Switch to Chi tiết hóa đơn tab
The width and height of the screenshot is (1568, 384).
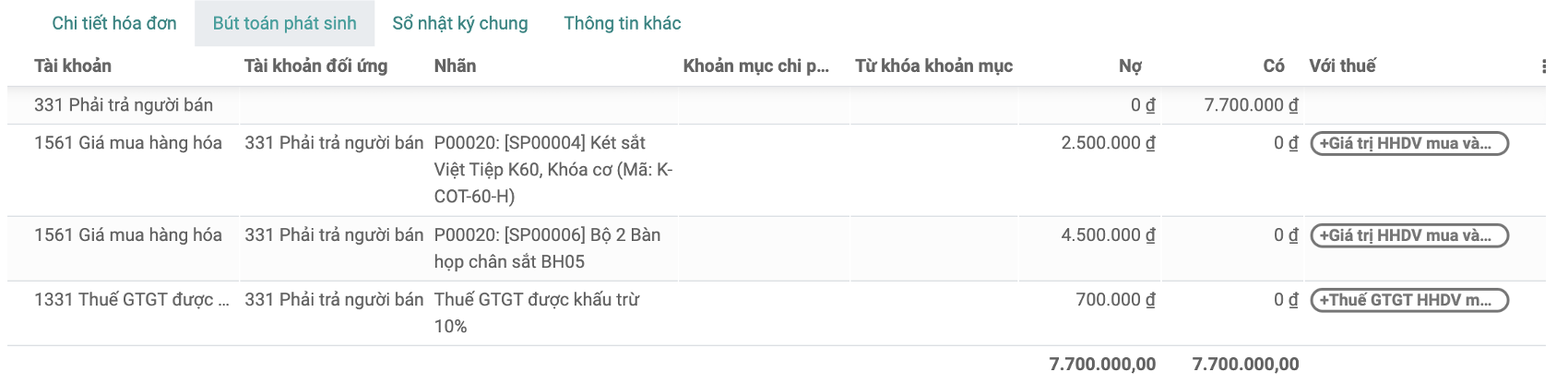114,23
